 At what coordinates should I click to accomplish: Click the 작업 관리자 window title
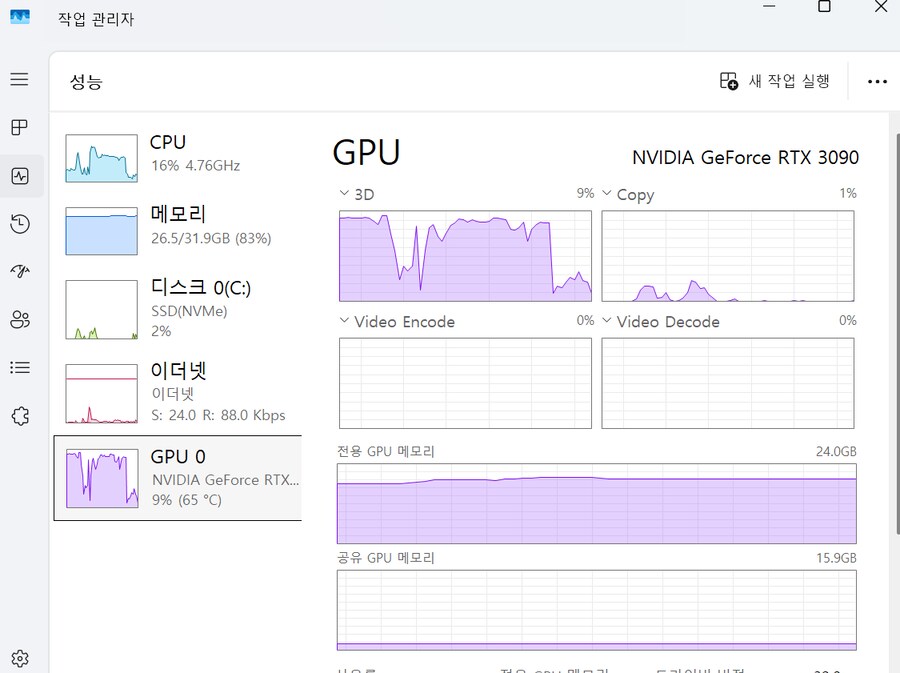[x=96, y=20]
